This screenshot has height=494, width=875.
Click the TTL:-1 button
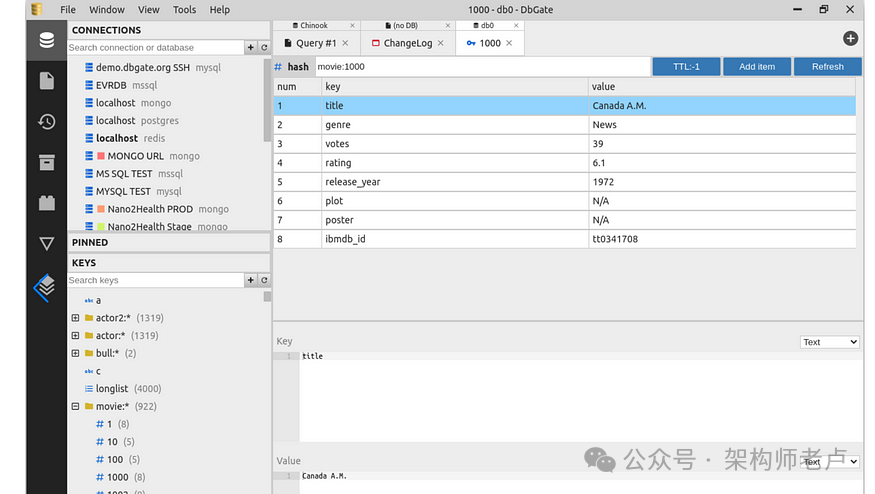(x=685, y=67)
